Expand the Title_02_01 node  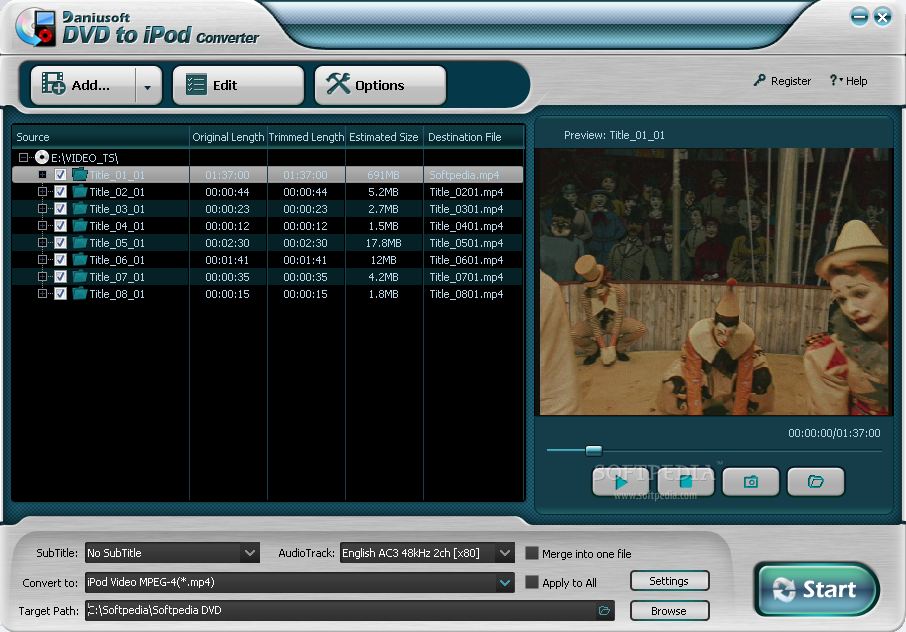click(42, 191)
